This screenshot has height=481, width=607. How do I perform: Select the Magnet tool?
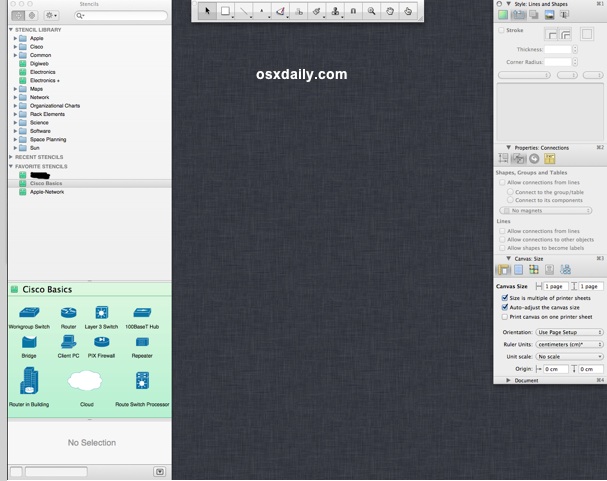(353, 11)
